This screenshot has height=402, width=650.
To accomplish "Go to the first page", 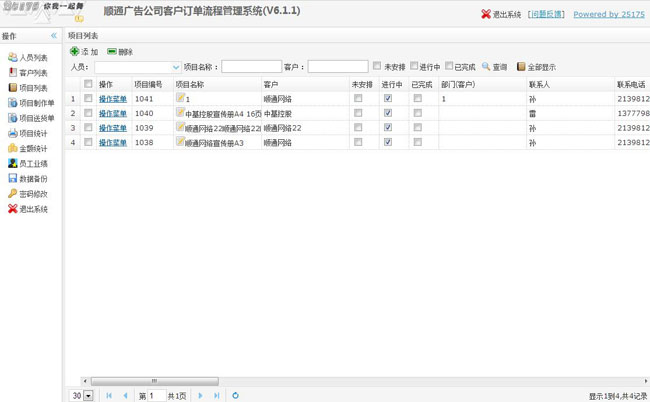I will 109,395.
